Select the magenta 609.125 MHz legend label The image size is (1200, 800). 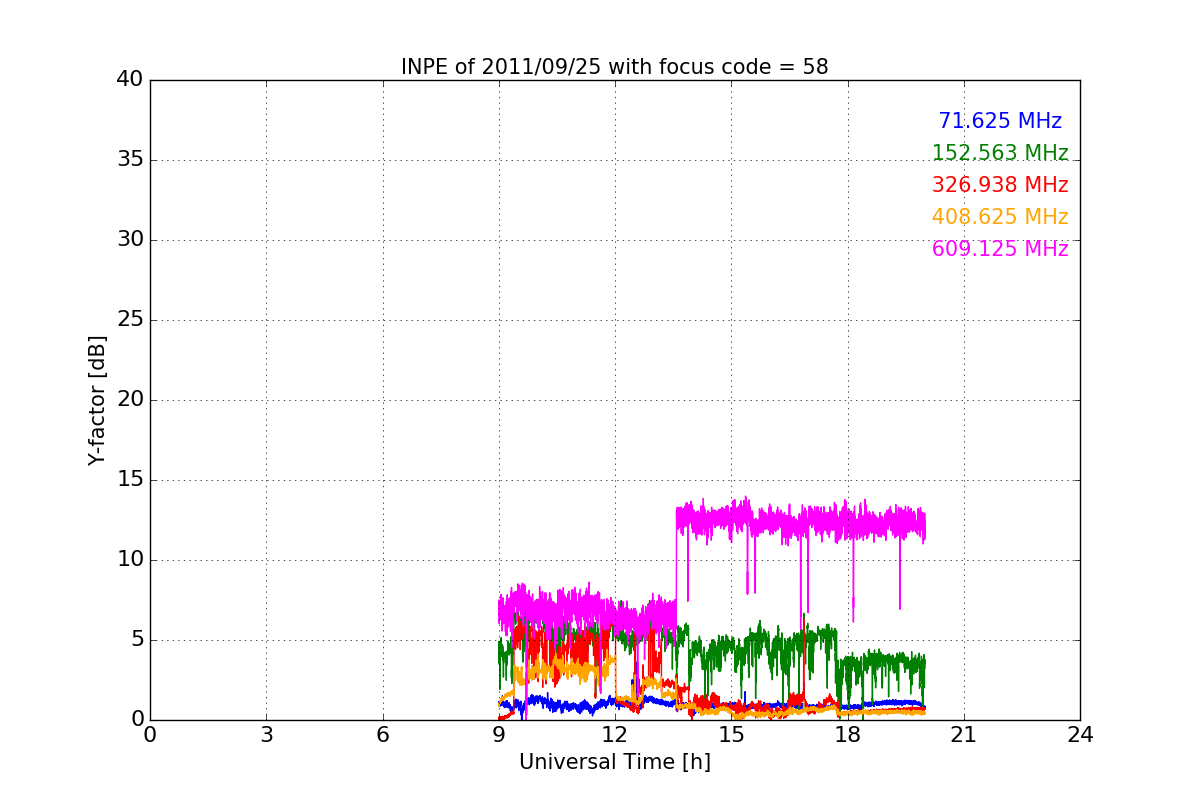(x=1000, y=249)
